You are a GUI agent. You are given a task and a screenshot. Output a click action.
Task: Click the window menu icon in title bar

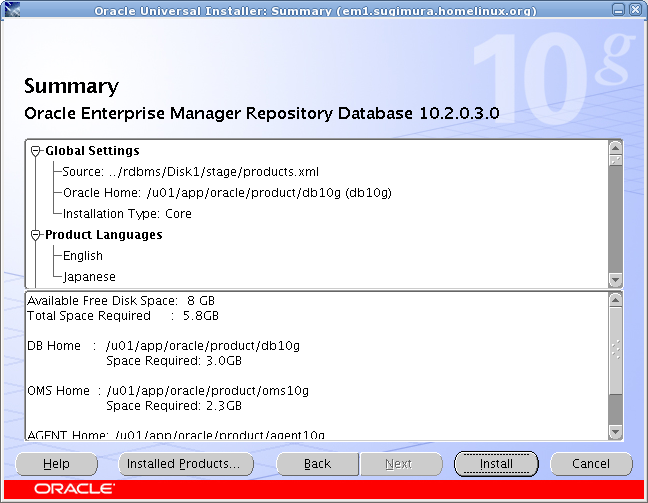point(12,10)
